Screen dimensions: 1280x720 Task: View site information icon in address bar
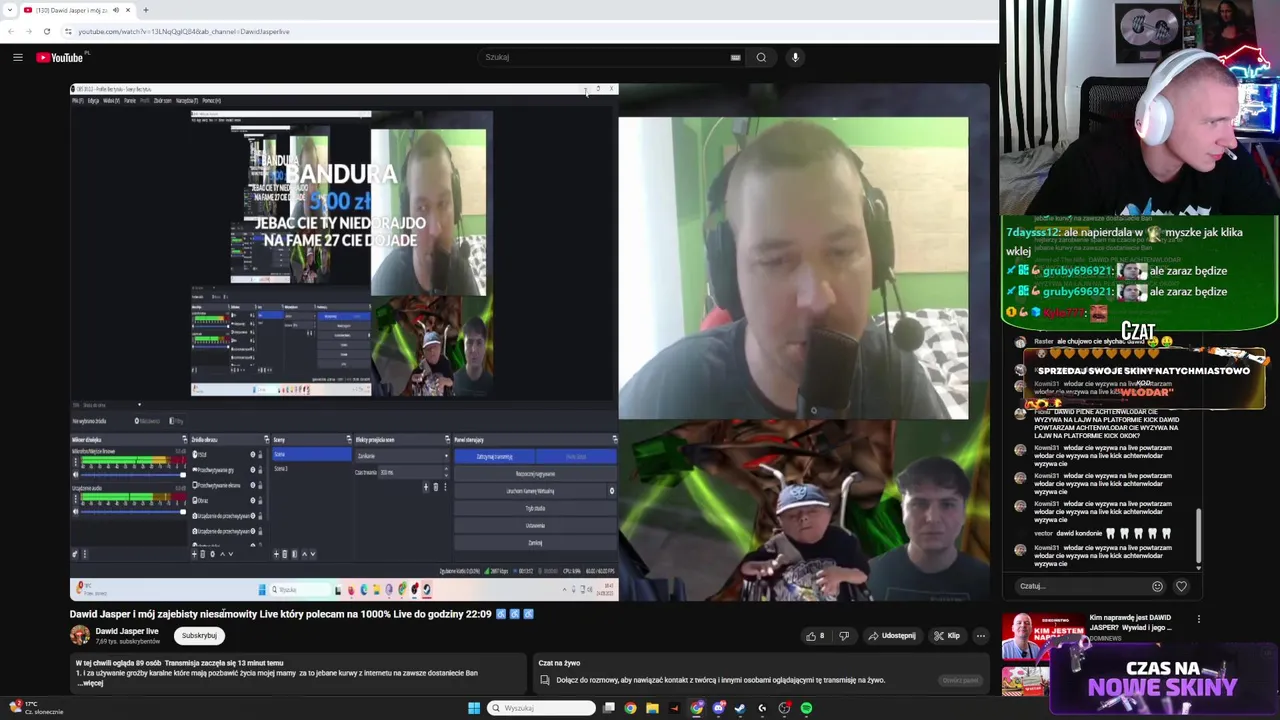point(68,31)
